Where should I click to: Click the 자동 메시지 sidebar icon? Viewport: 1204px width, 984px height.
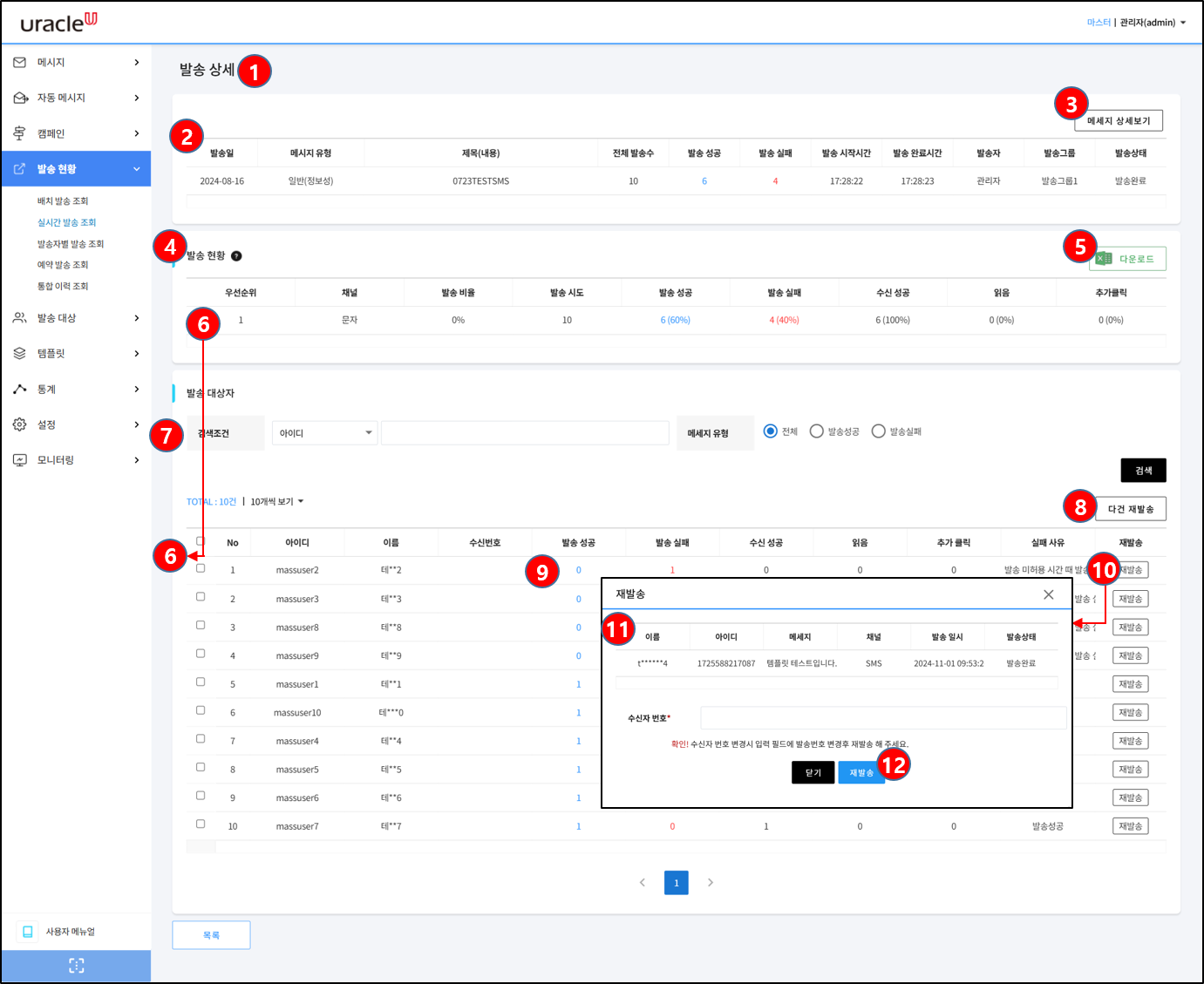(20, 98)
